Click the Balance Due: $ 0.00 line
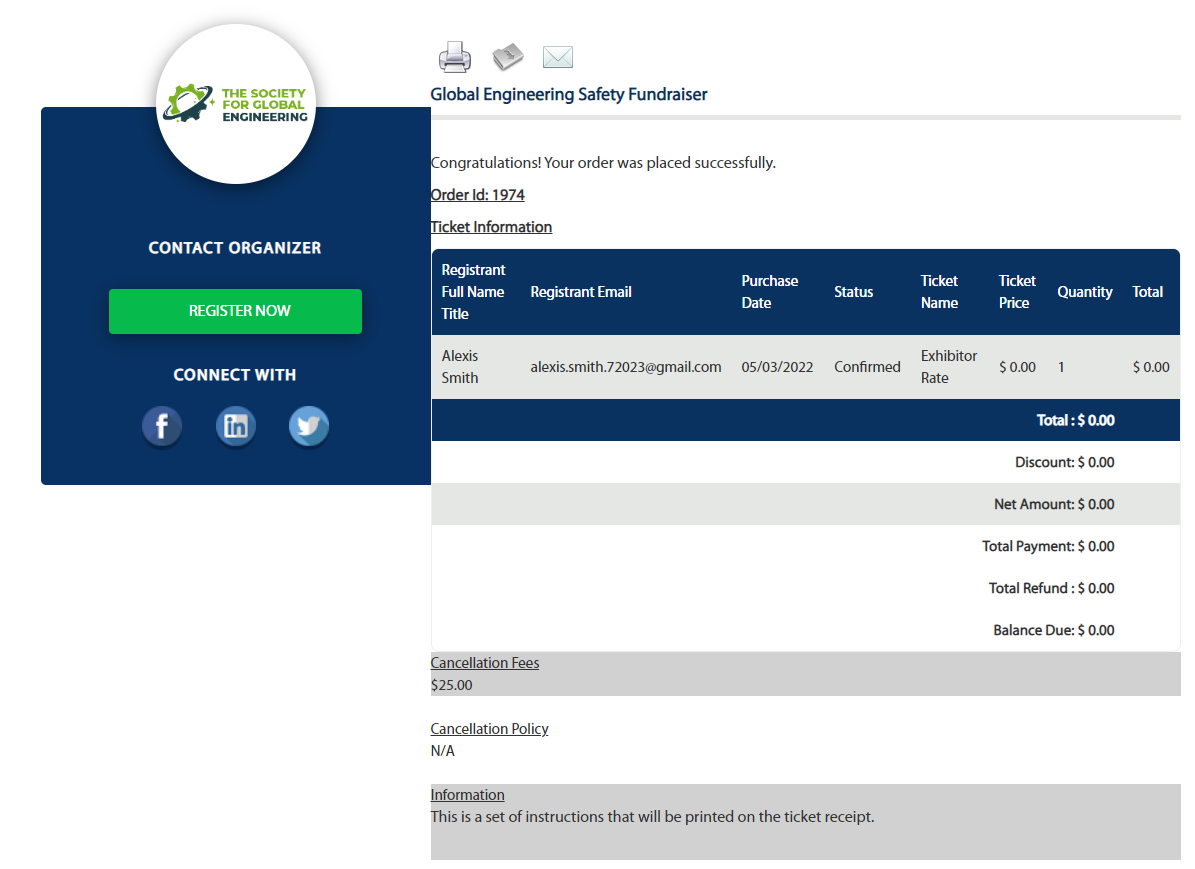1195x869 pixels. tap(1054, 630)
